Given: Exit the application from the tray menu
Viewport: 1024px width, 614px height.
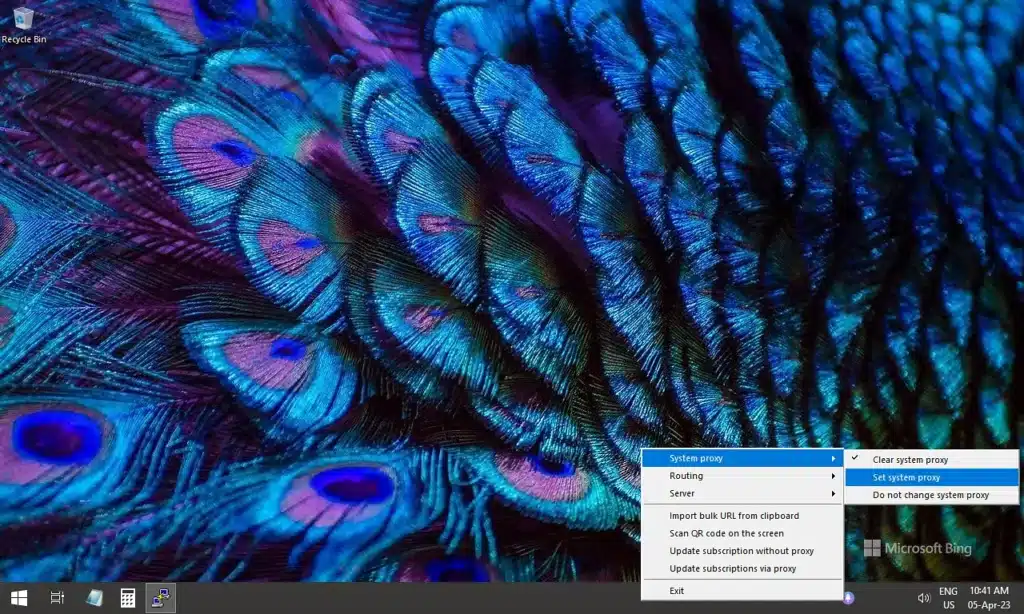Looking at the screenshot, I should click(x=743, y=591).
